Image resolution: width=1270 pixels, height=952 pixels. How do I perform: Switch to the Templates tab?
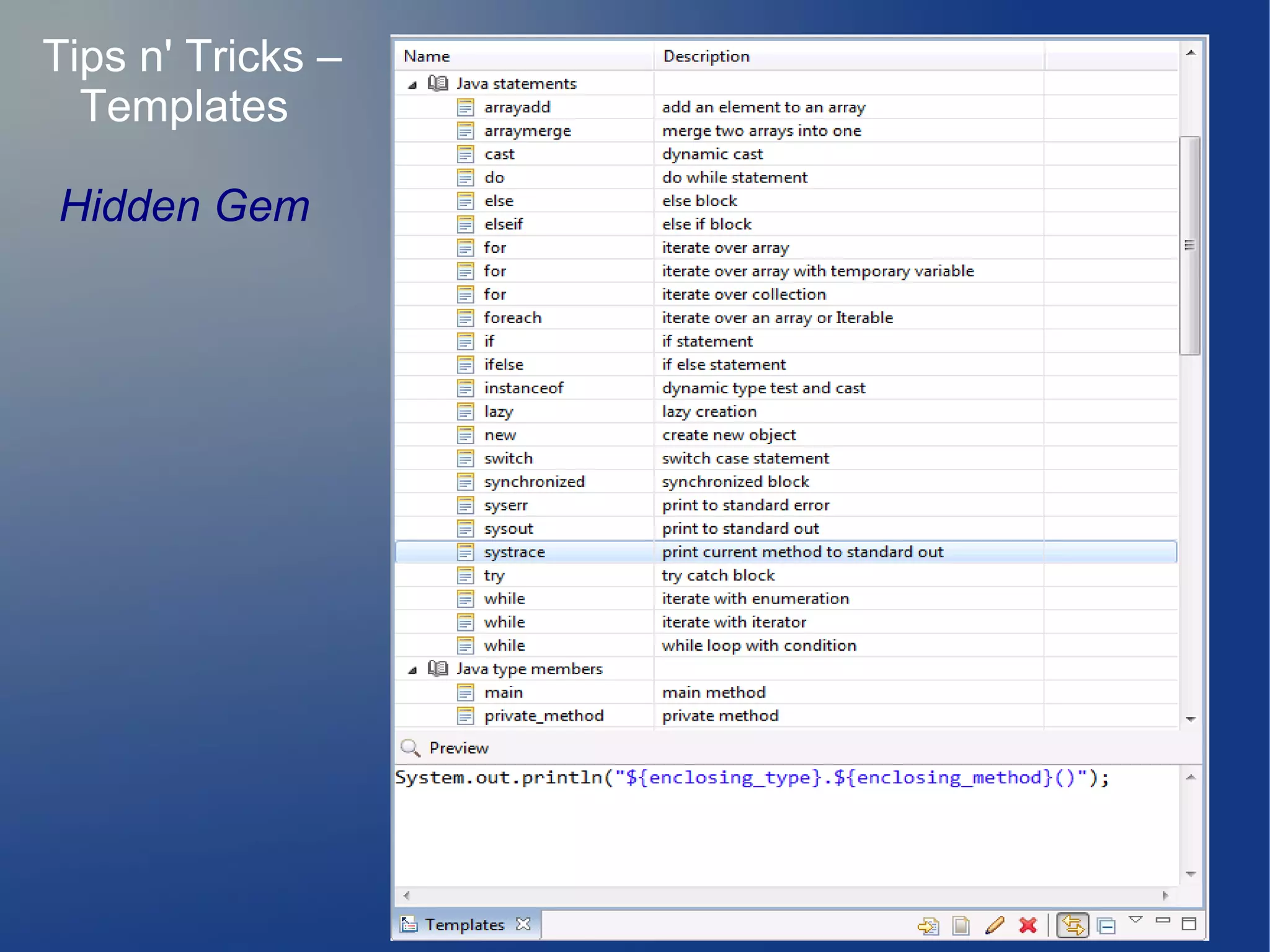coord(464,924)
